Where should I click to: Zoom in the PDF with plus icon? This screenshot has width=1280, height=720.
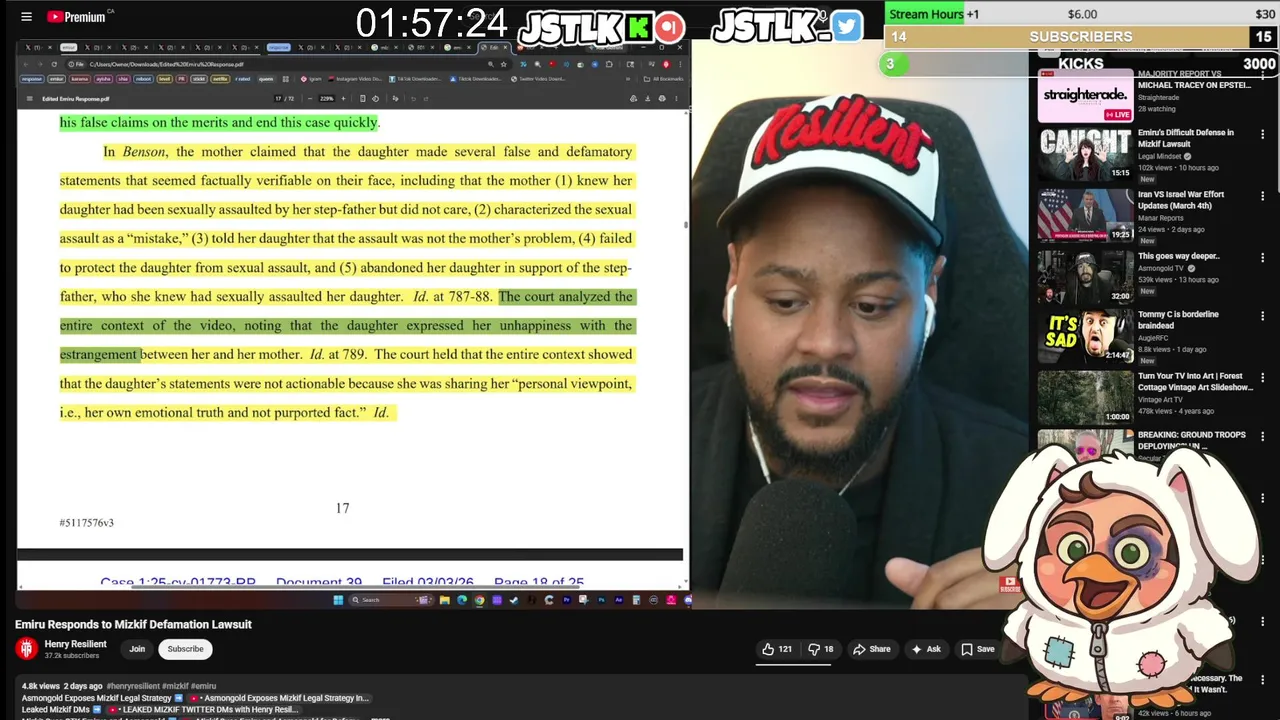pos(343,98)
